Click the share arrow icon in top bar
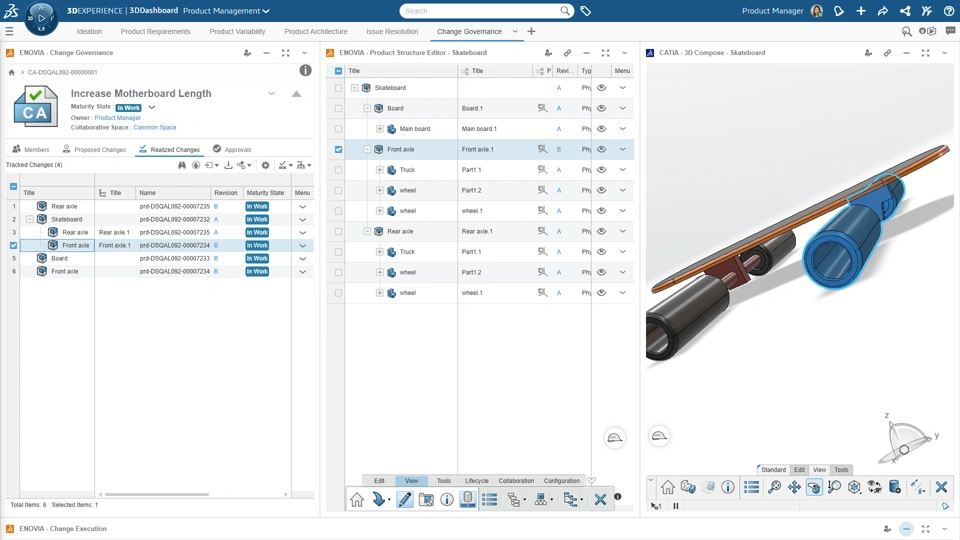The width and height of the screenshot is (960, 540). pos(882,11)
